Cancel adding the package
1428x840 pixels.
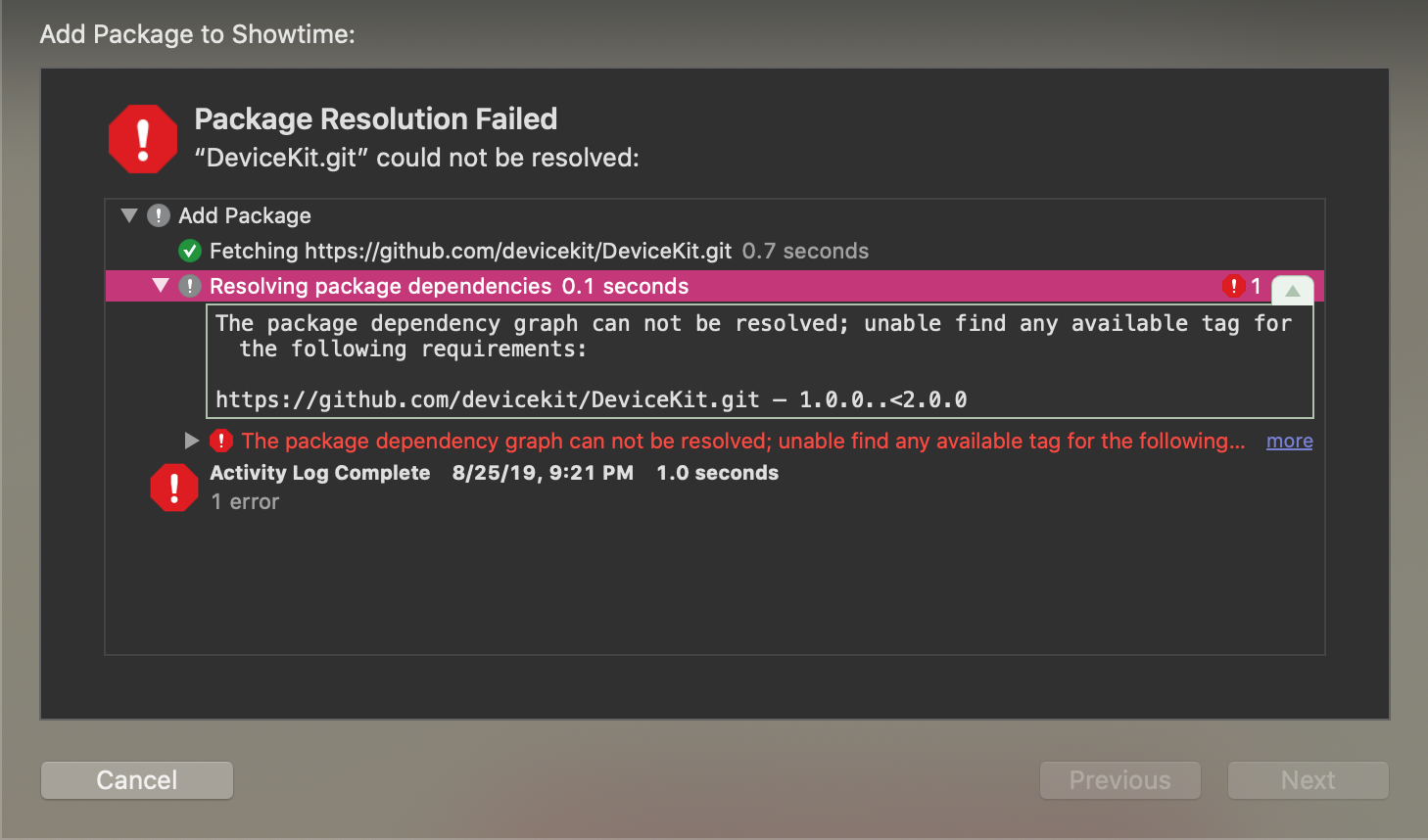click(x=136, y=780)
